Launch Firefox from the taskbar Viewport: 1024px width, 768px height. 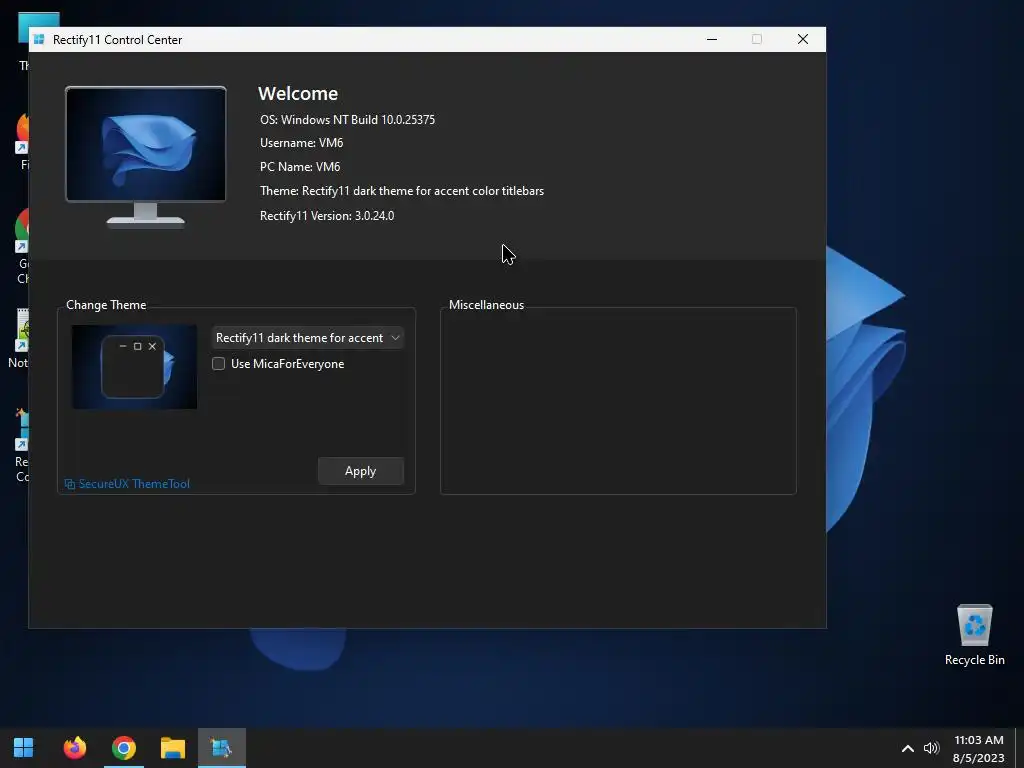[x=74, y=747]
